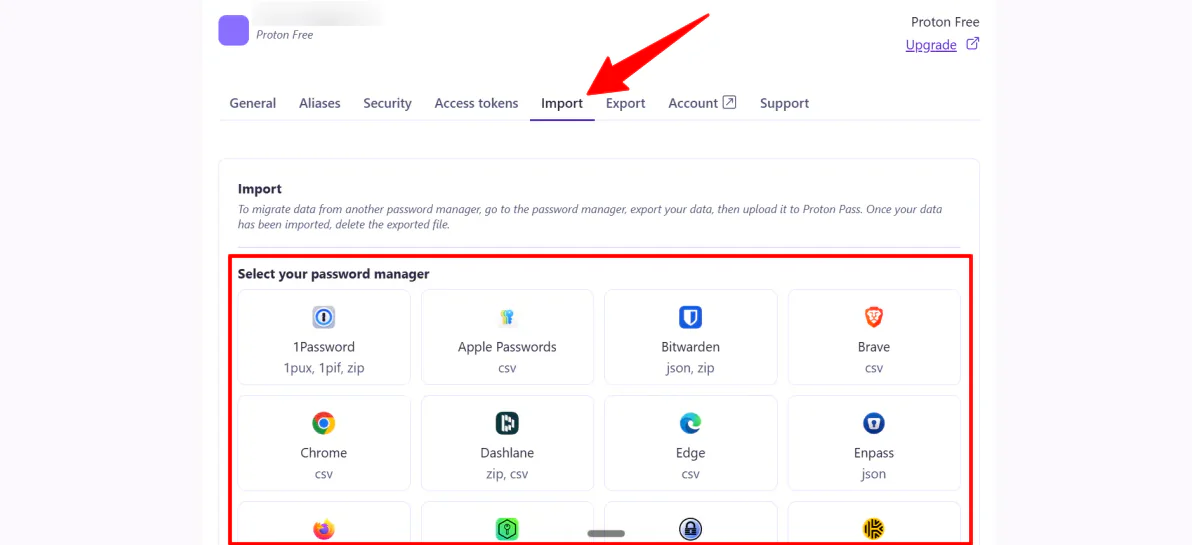Click the round padlock manager icon
The width and height of the screenshot is (1192, 545).
pos(690,529)
